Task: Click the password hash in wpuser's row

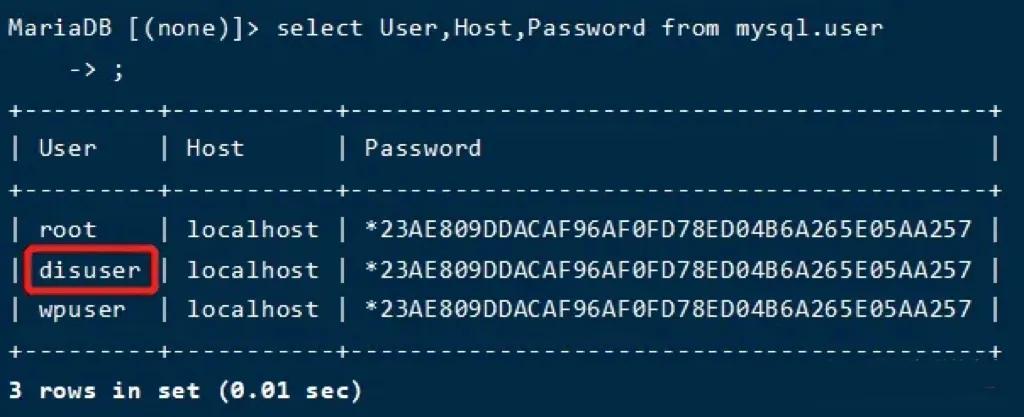Action: [x=667, y=309]
